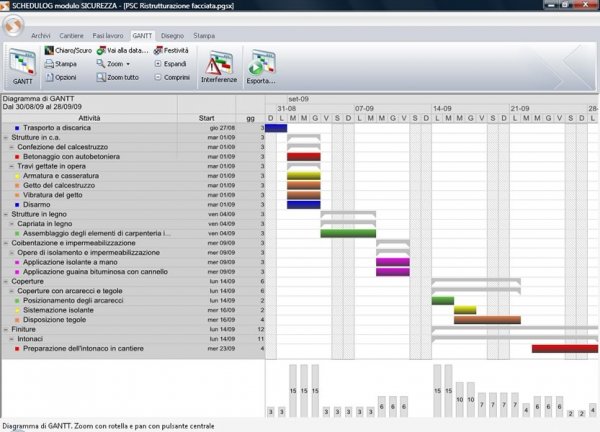Screen dimensions: 600x432
Task: Collapse the Coperture tree group
Action: coord(5,281)
